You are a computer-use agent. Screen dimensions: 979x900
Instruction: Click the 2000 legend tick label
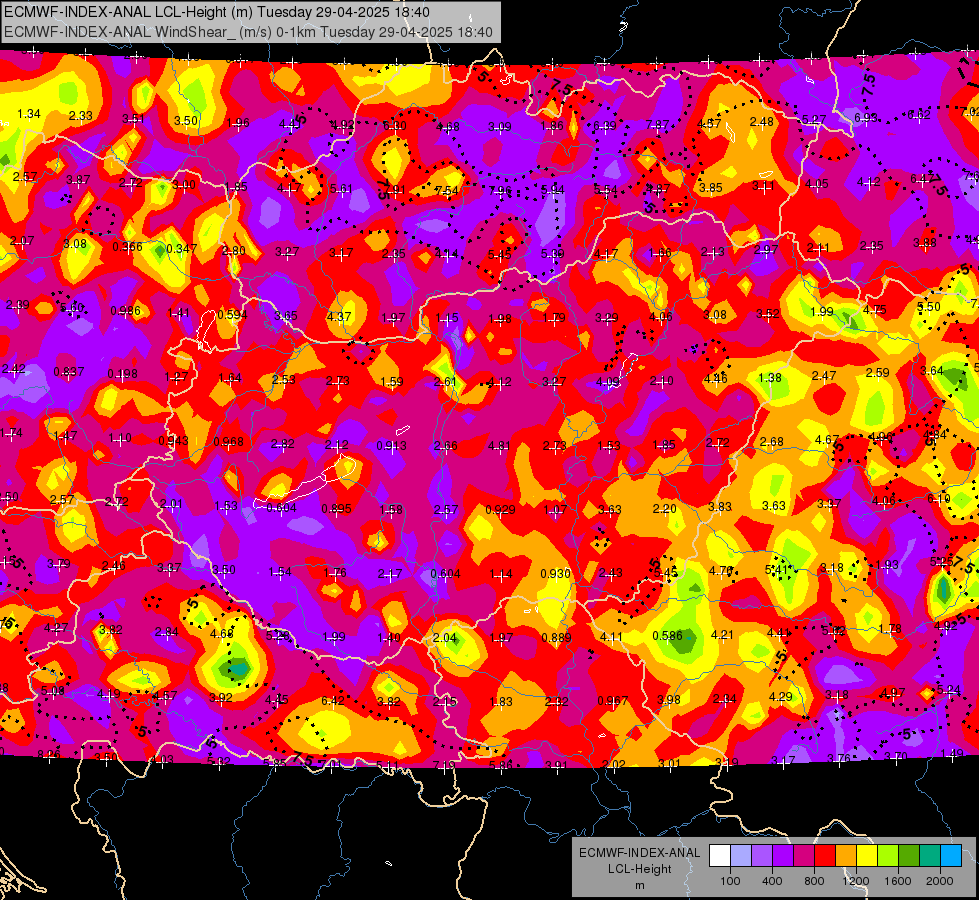tap(940, 881)
